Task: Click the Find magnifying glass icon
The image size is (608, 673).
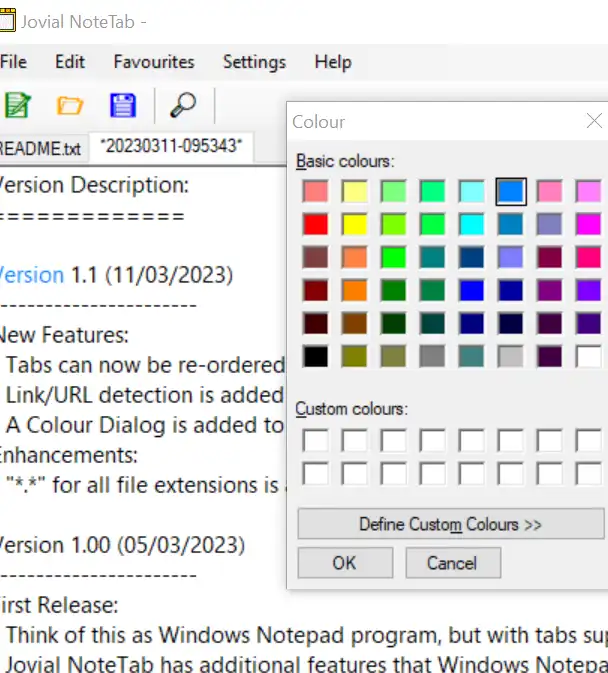Action: pos(183,105)
